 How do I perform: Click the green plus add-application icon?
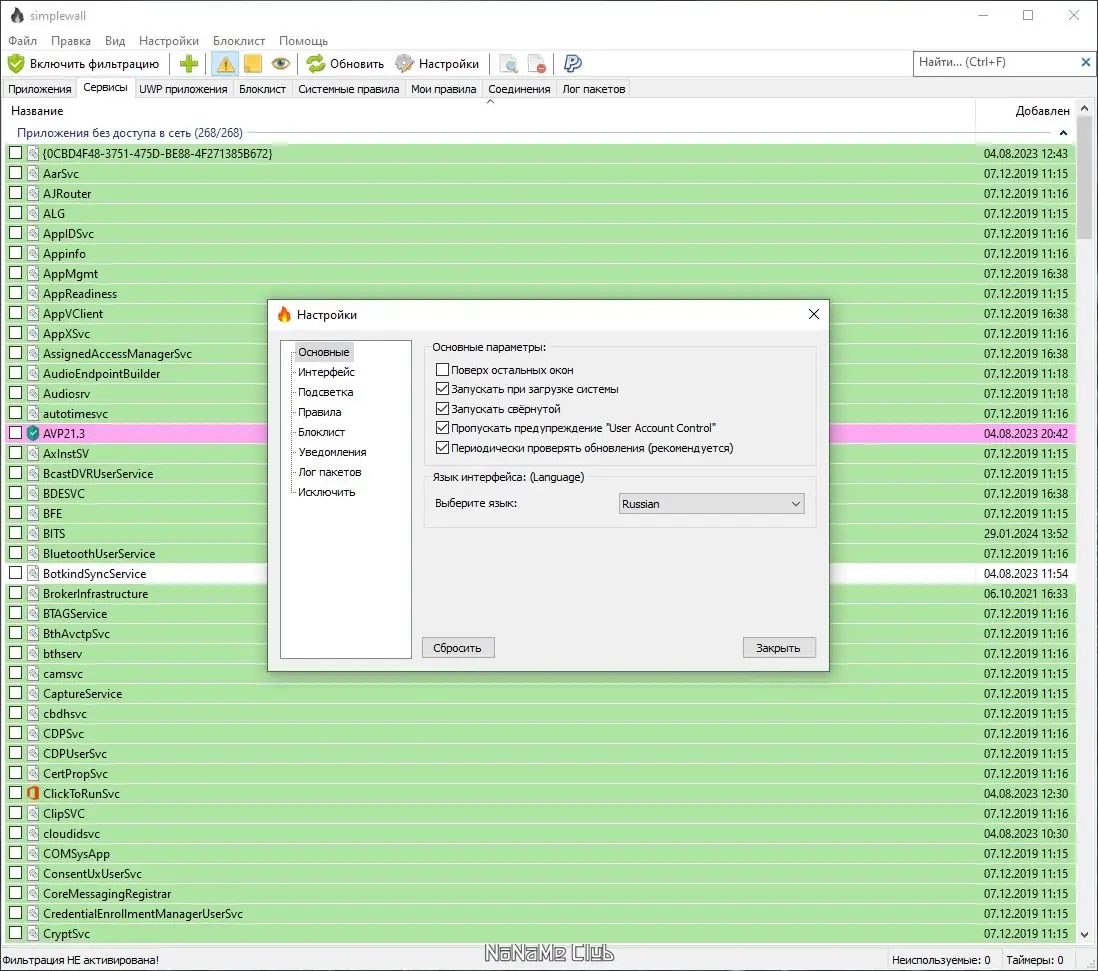click(188, 64)
